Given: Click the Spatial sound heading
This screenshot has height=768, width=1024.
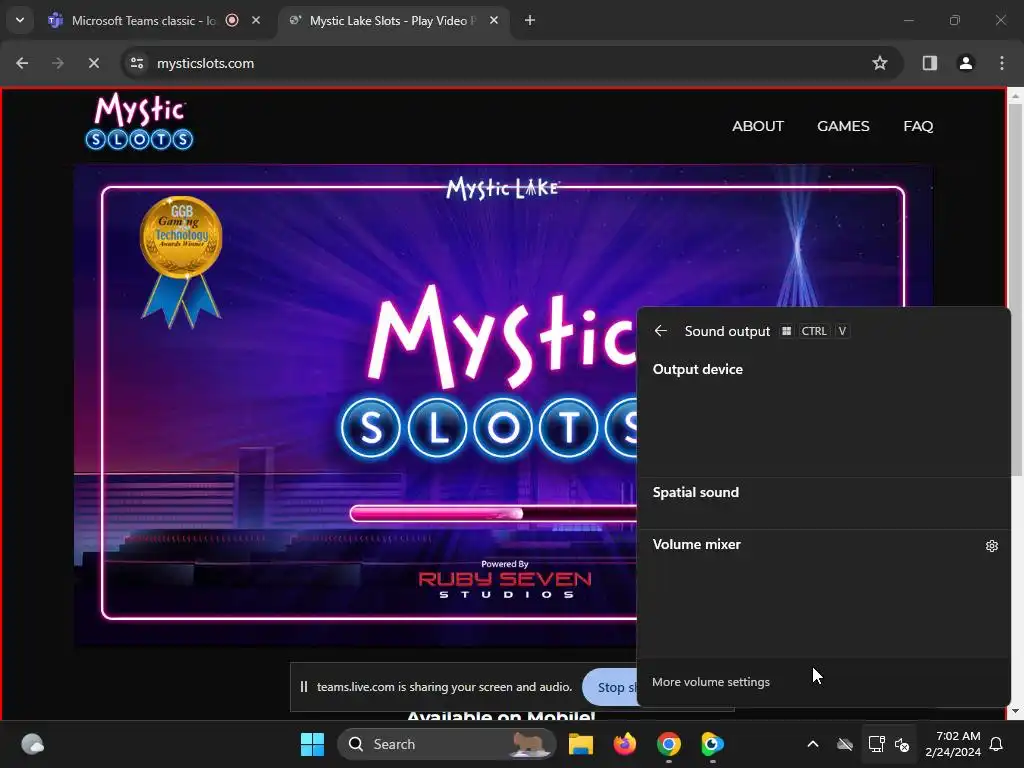Looking at the screenshot, I should click(696, 492).
